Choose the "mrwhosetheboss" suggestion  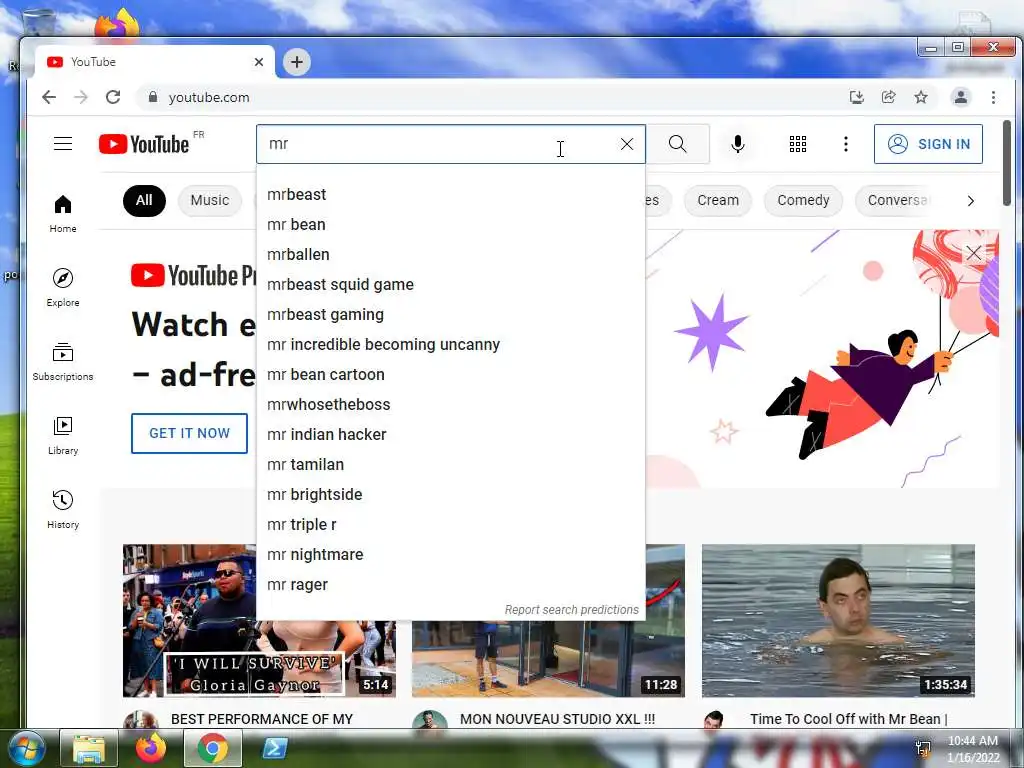coord(451,405)
